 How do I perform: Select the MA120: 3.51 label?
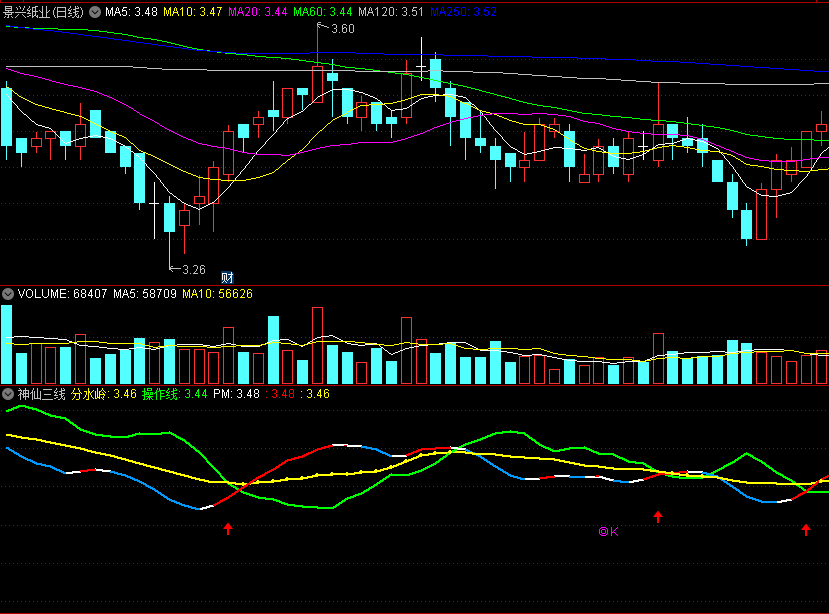[391, 12]
